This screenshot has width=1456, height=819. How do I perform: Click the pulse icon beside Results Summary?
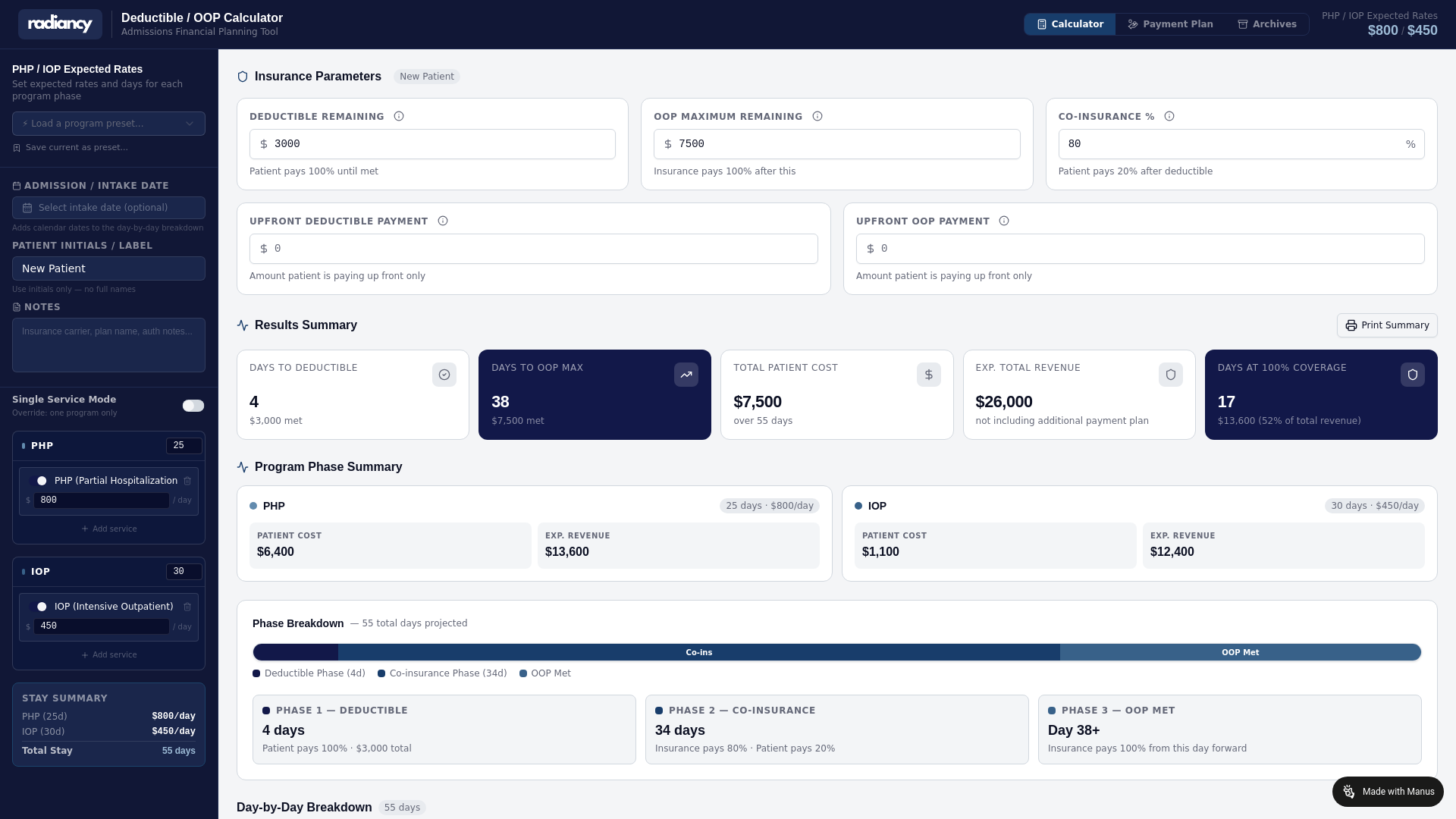(243, 325)
